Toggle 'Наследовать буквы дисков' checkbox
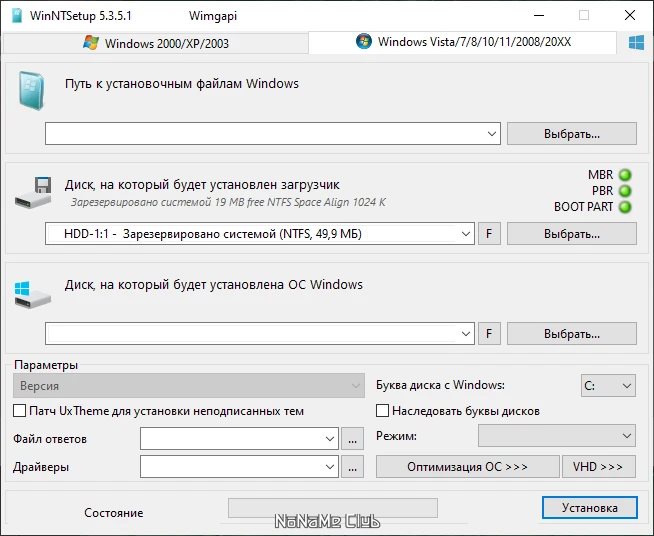 (x=382, y=411)
